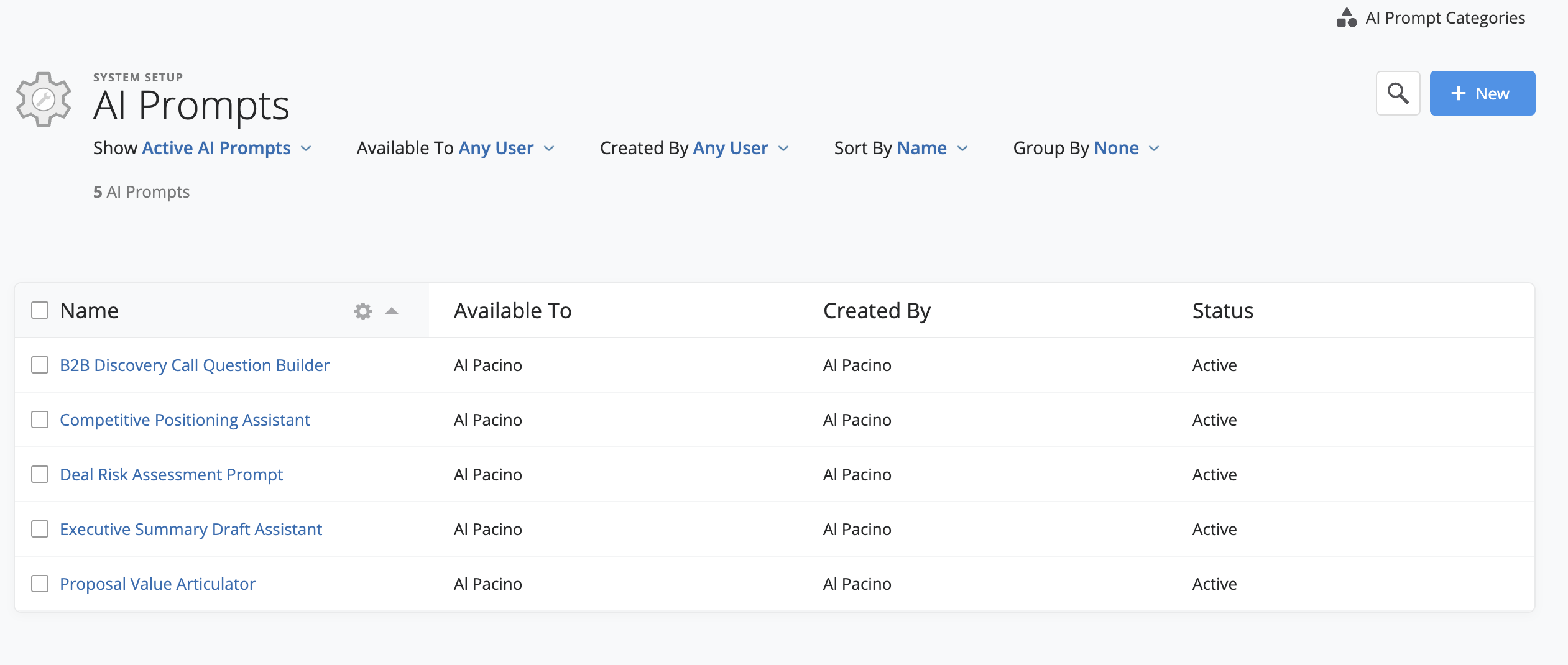Open the Name column gear settings
Image resolution: width=1568 pixels, height=665 pixels.
pyautogui.click(x=363, y=311)
